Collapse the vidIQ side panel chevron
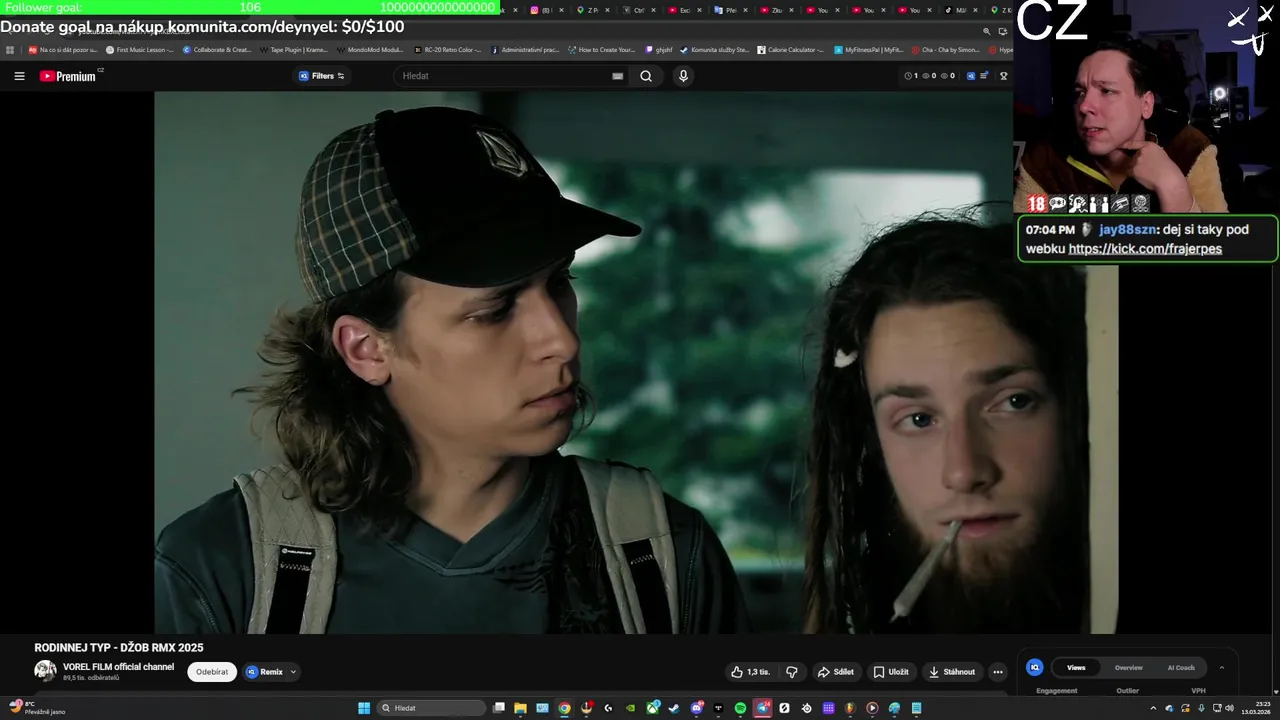Screen dimensions: 1280x720 click(1221, 667)
